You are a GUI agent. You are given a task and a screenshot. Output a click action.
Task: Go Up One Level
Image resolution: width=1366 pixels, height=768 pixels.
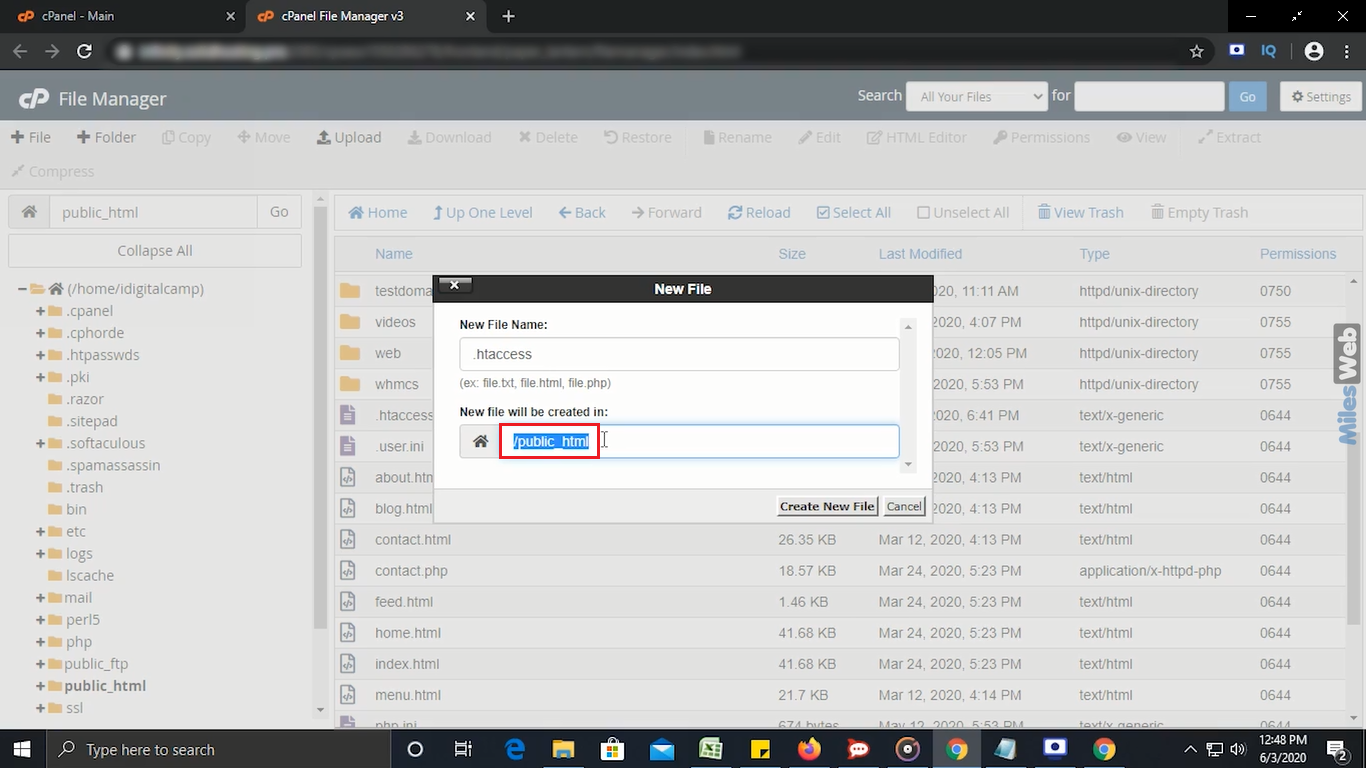[x=483, y=212]
